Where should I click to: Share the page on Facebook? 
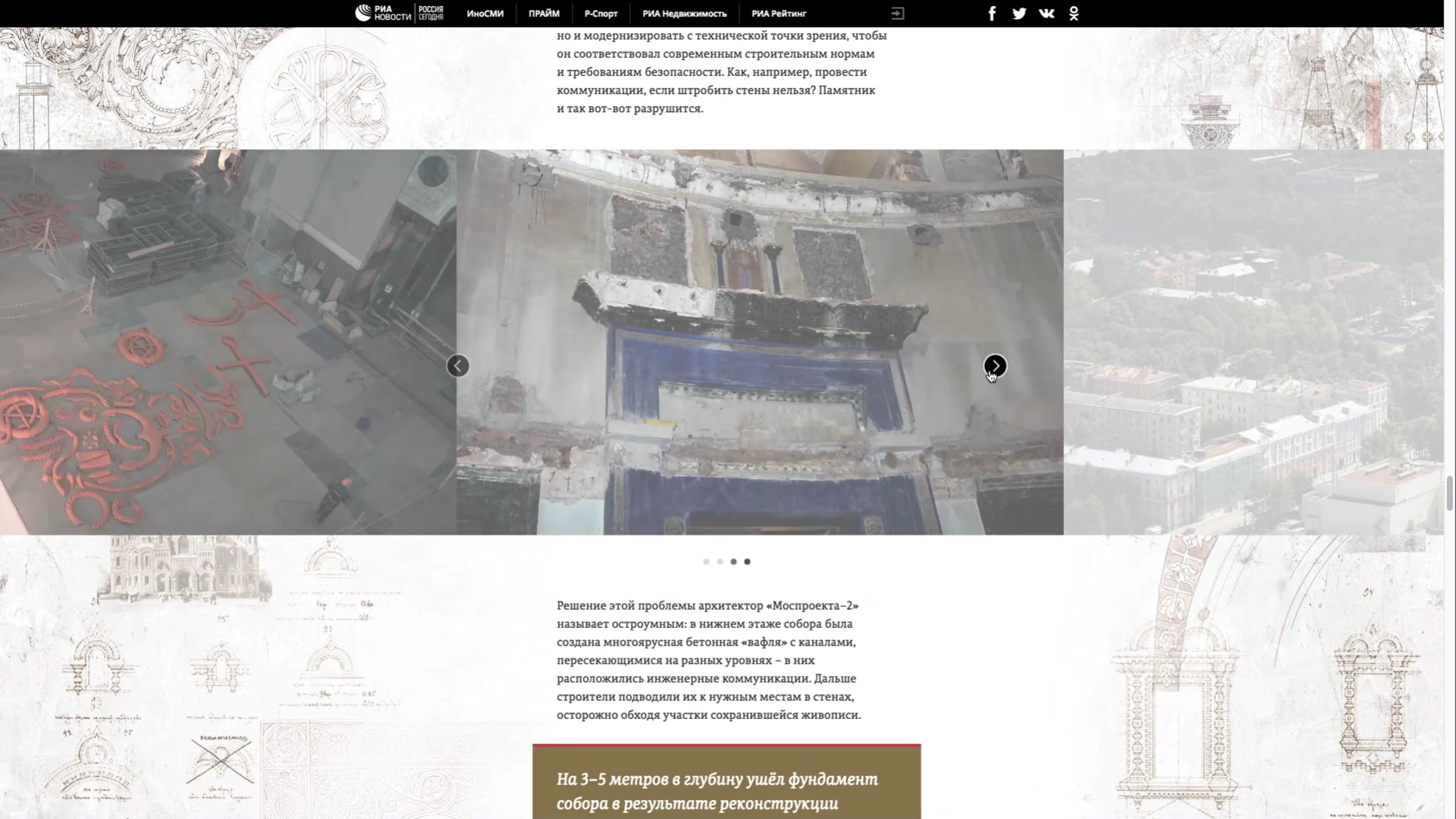pos(992,13)
